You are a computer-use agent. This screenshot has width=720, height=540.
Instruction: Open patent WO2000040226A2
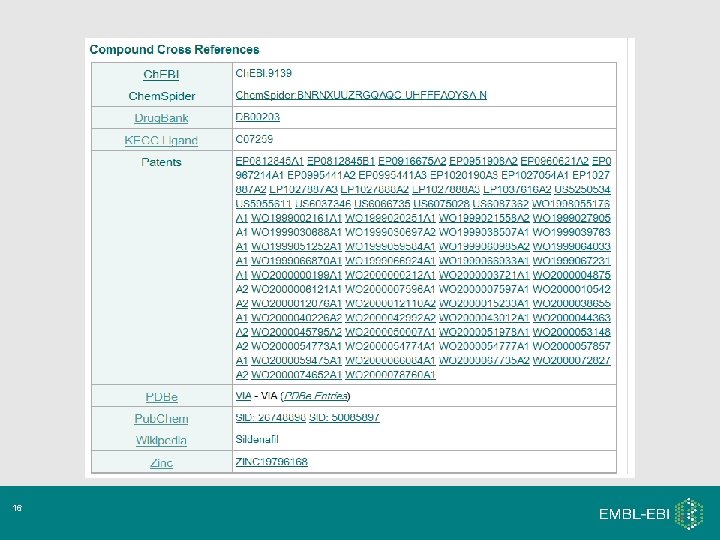click(297, 318)
